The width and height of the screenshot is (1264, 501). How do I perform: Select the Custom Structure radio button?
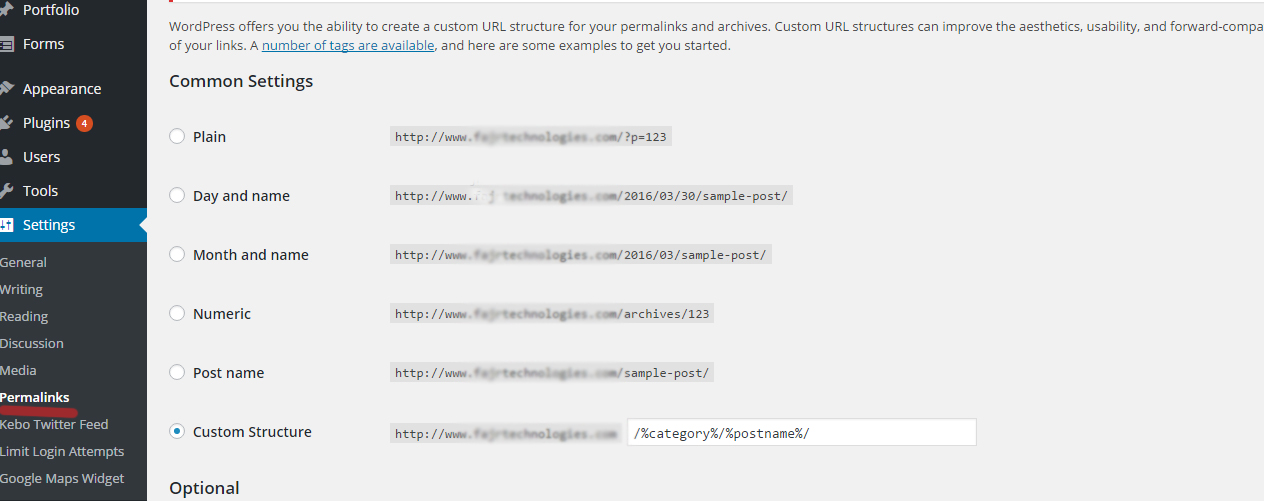point(177,431)
